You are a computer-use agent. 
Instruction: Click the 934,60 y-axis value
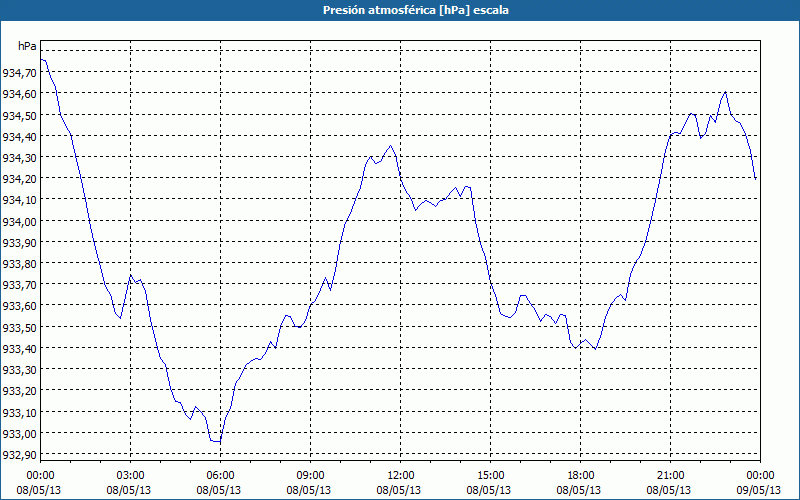click(19, 94)
